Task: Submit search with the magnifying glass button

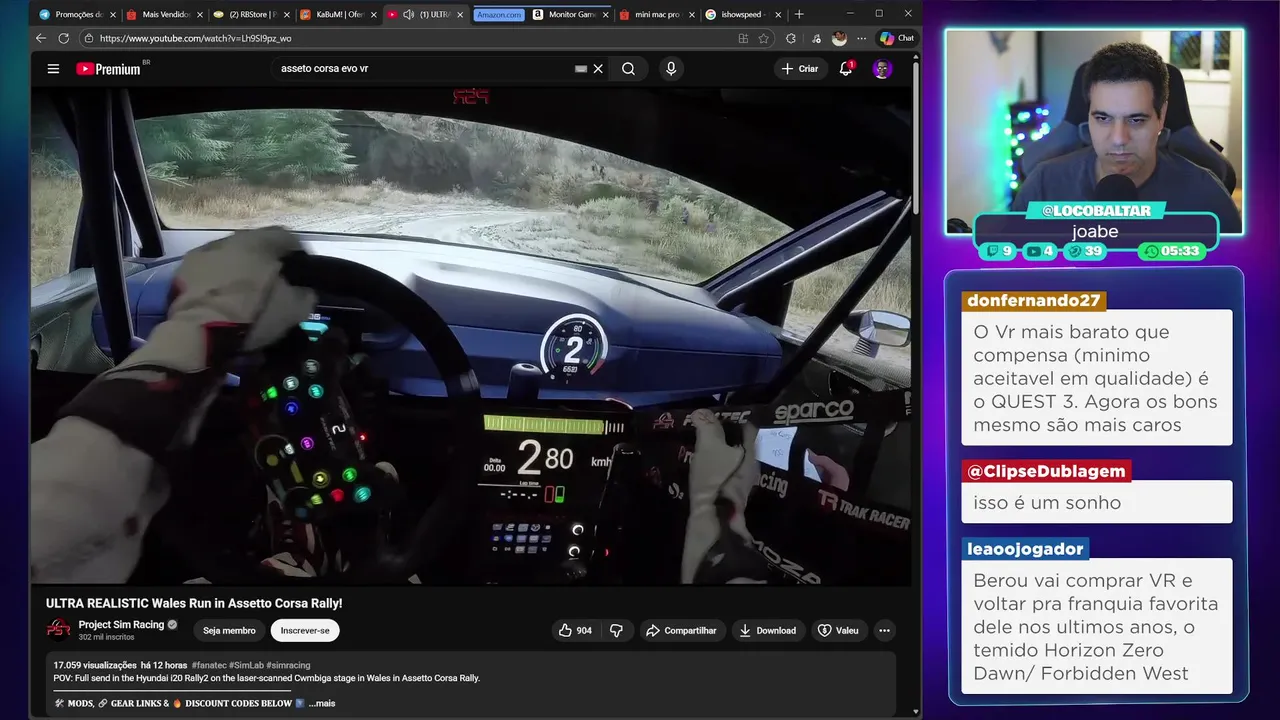Action: (628, 69)
